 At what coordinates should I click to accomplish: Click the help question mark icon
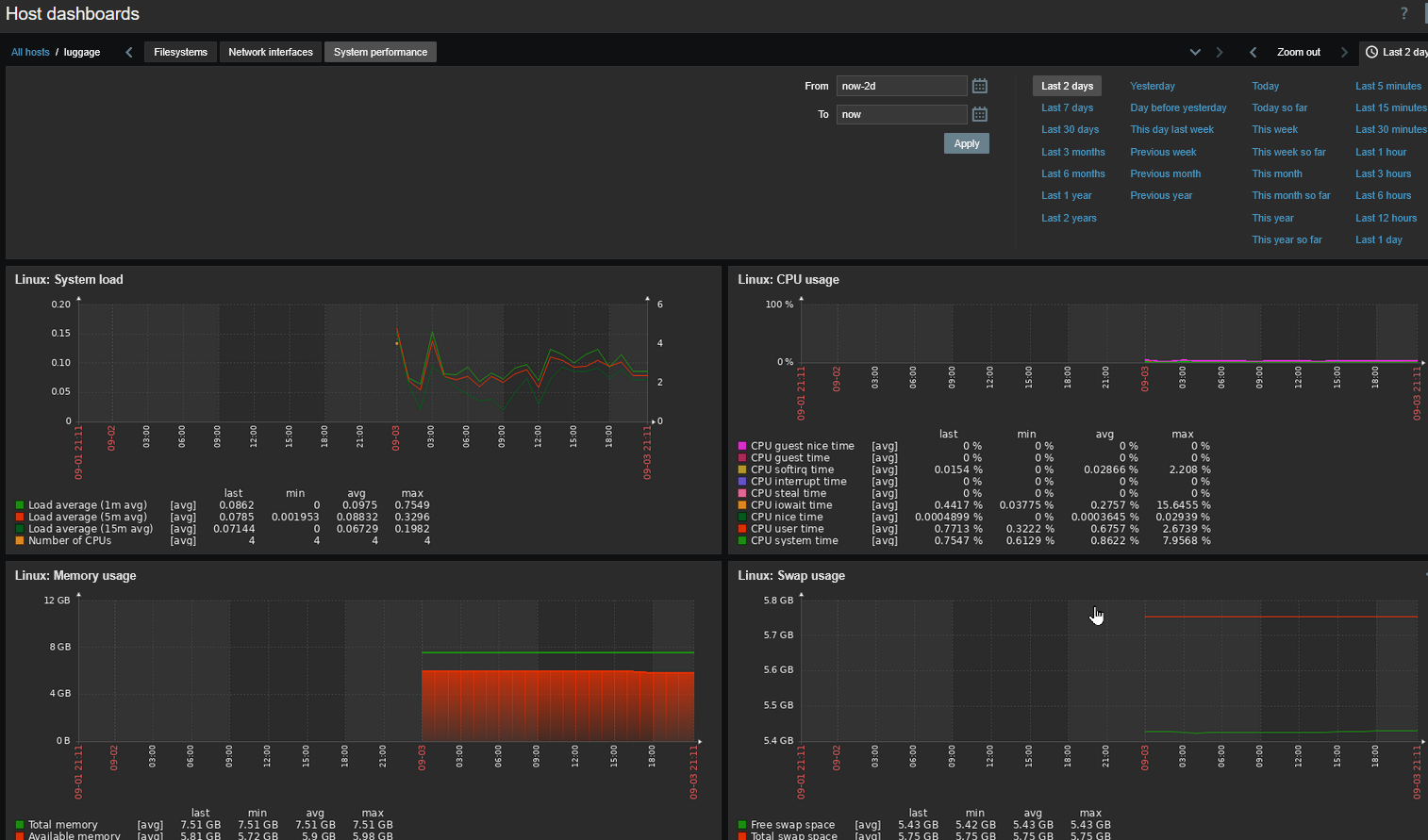[x=1403, y=13]
